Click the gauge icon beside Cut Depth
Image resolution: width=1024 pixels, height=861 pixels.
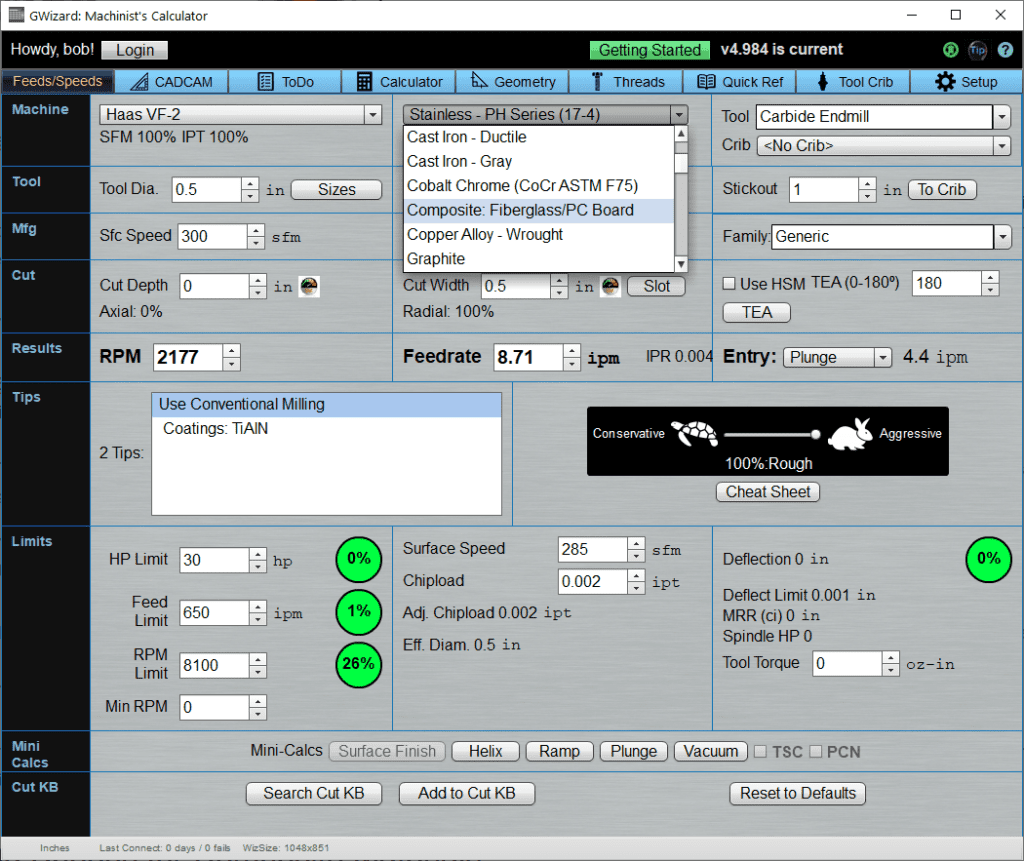(308, 286)
